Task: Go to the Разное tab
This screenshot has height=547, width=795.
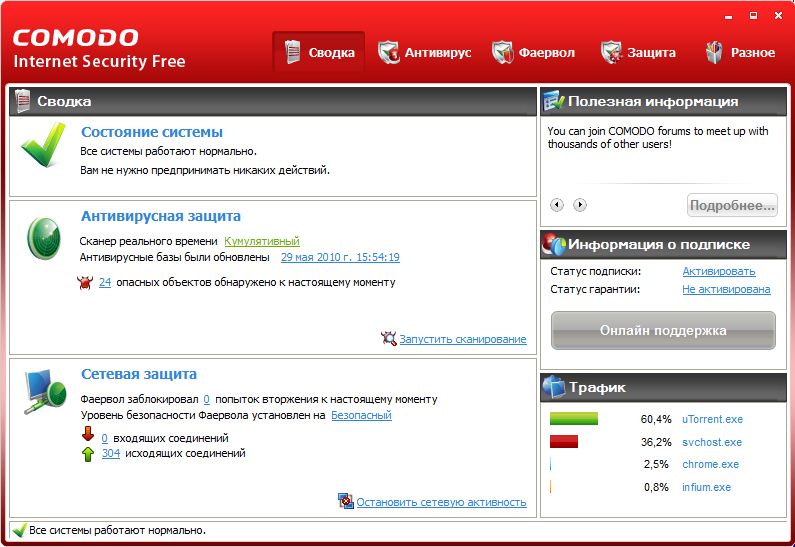Action: click(x=740, y=53)
